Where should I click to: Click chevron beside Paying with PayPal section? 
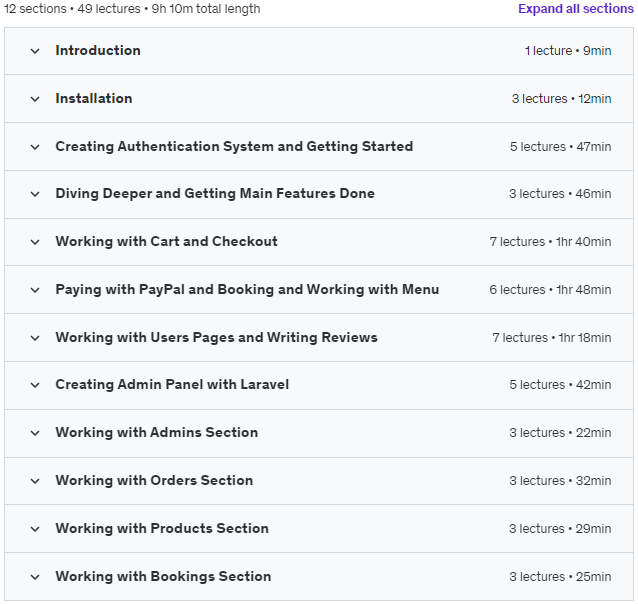pyautogui.click(x=35, y=291)
